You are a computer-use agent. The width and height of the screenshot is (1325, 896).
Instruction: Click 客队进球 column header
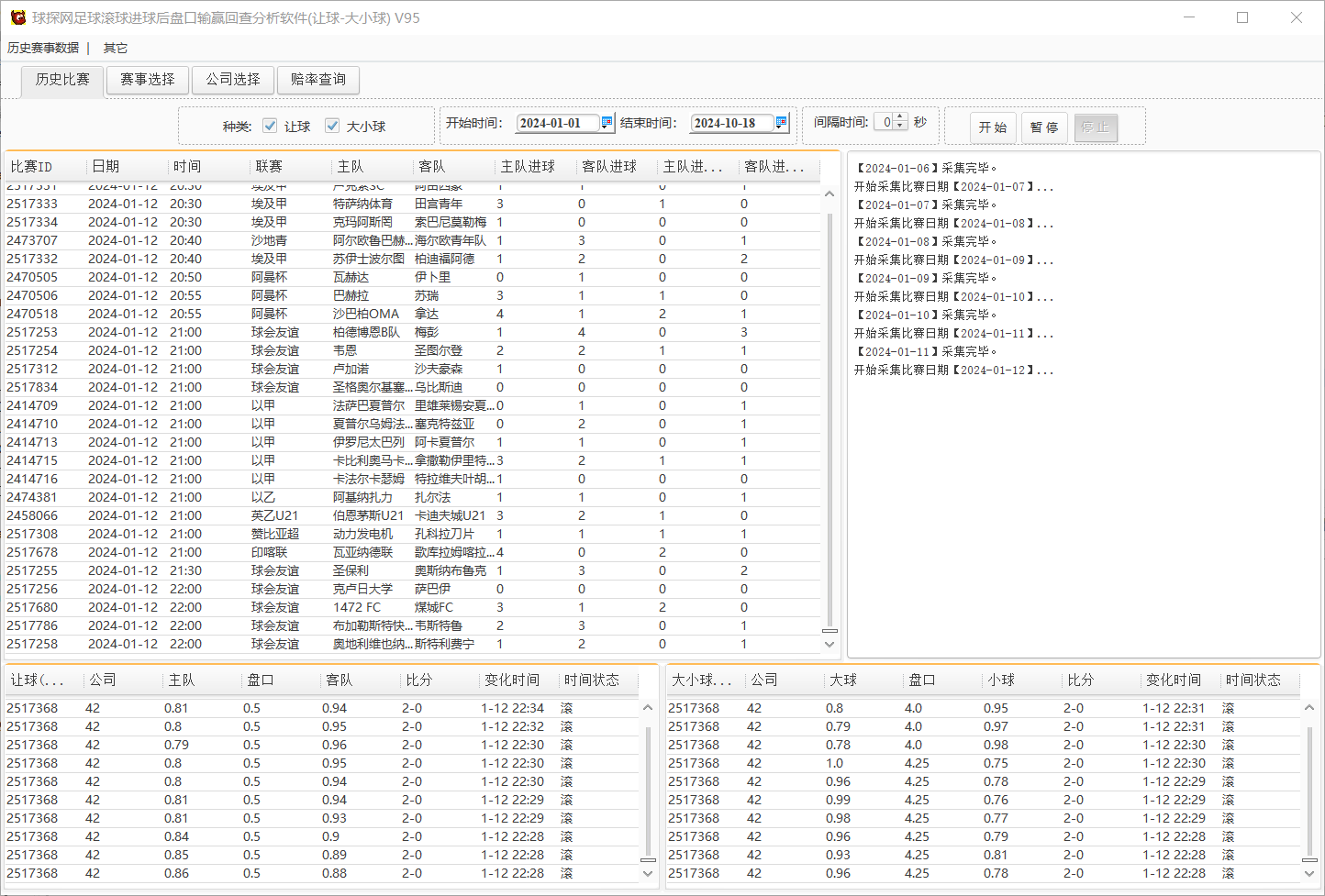click(617, 166)
